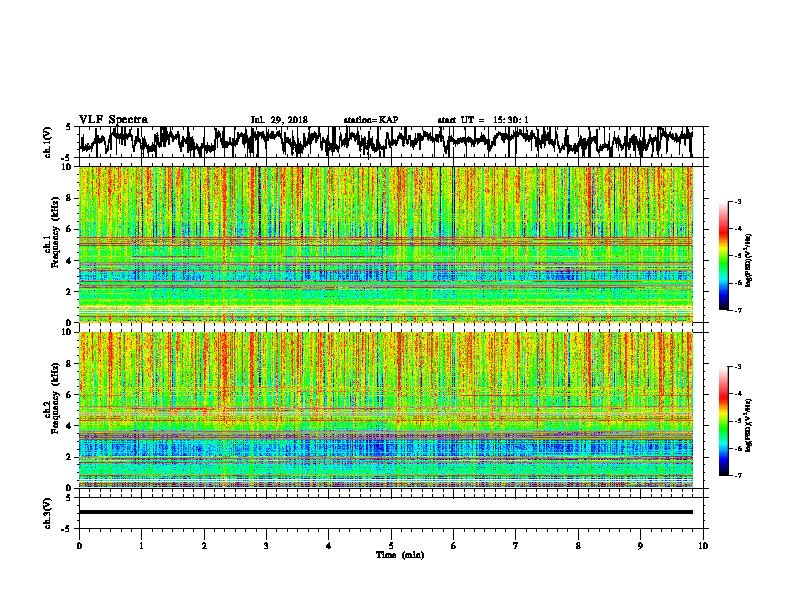Click the '10' tick on the time axis
The image size is (792, 612).
[703, 545]
